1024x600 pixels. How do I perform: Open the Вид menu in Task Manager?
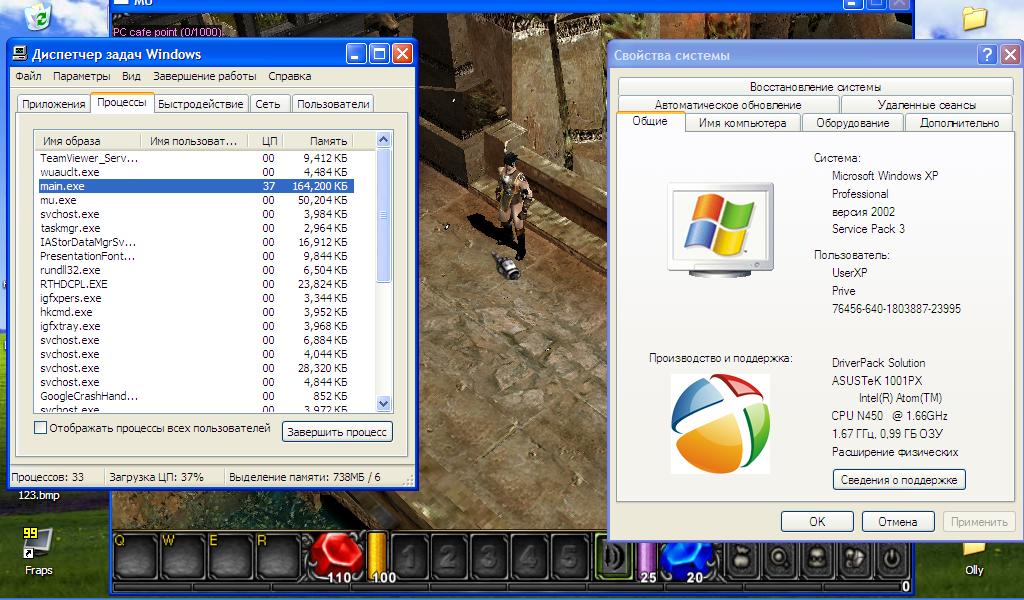click(131, 76)
